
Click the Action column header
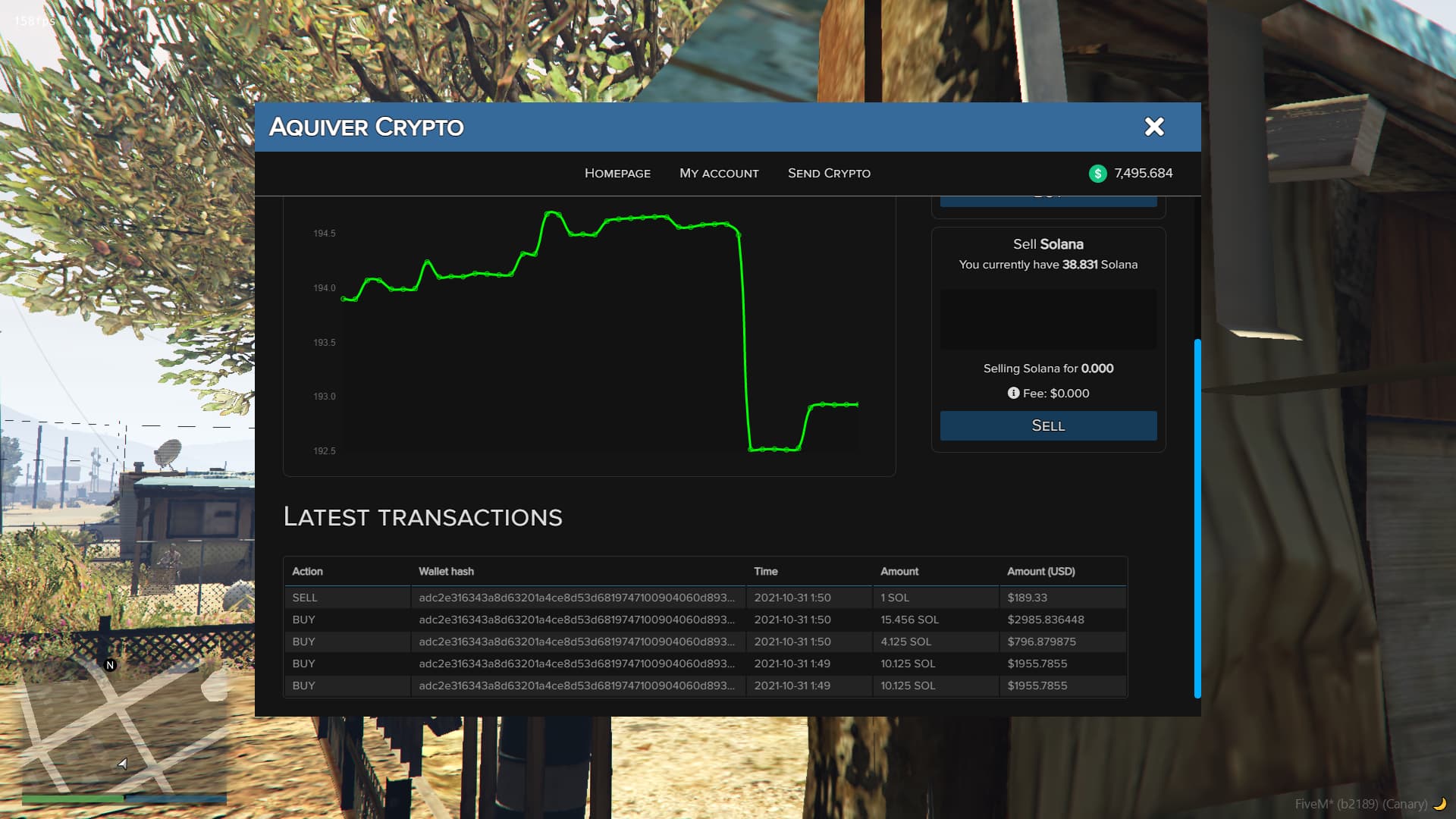pos(307,571)
